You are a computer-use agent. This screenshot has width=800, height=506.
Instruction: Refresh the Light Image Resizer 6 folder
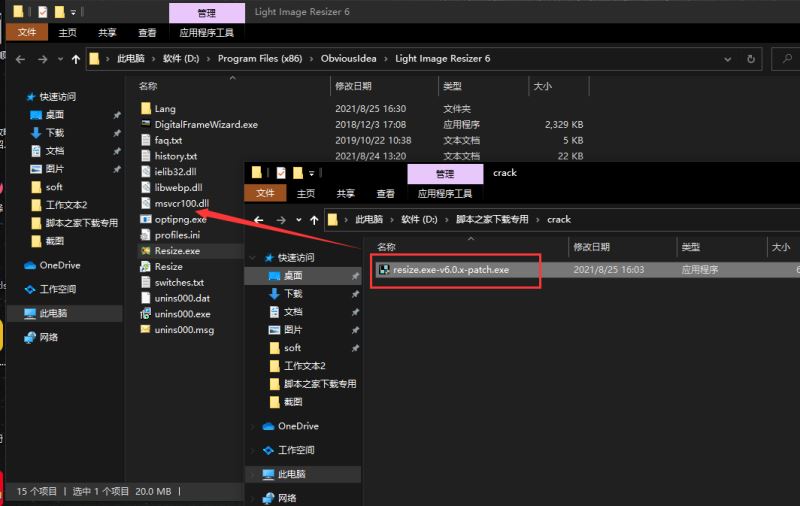[751, 59]
